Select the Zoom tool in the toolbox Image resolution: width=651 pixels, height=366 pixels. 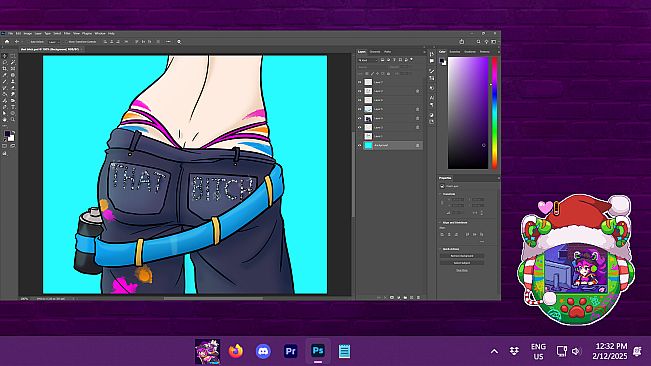click(13, 120)
